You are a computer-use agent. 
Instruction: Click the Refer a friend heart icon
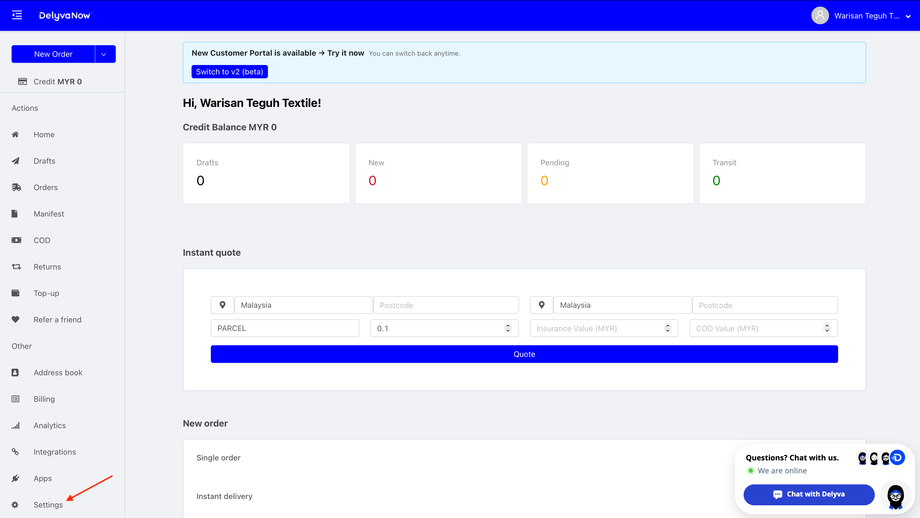[15, 320]
